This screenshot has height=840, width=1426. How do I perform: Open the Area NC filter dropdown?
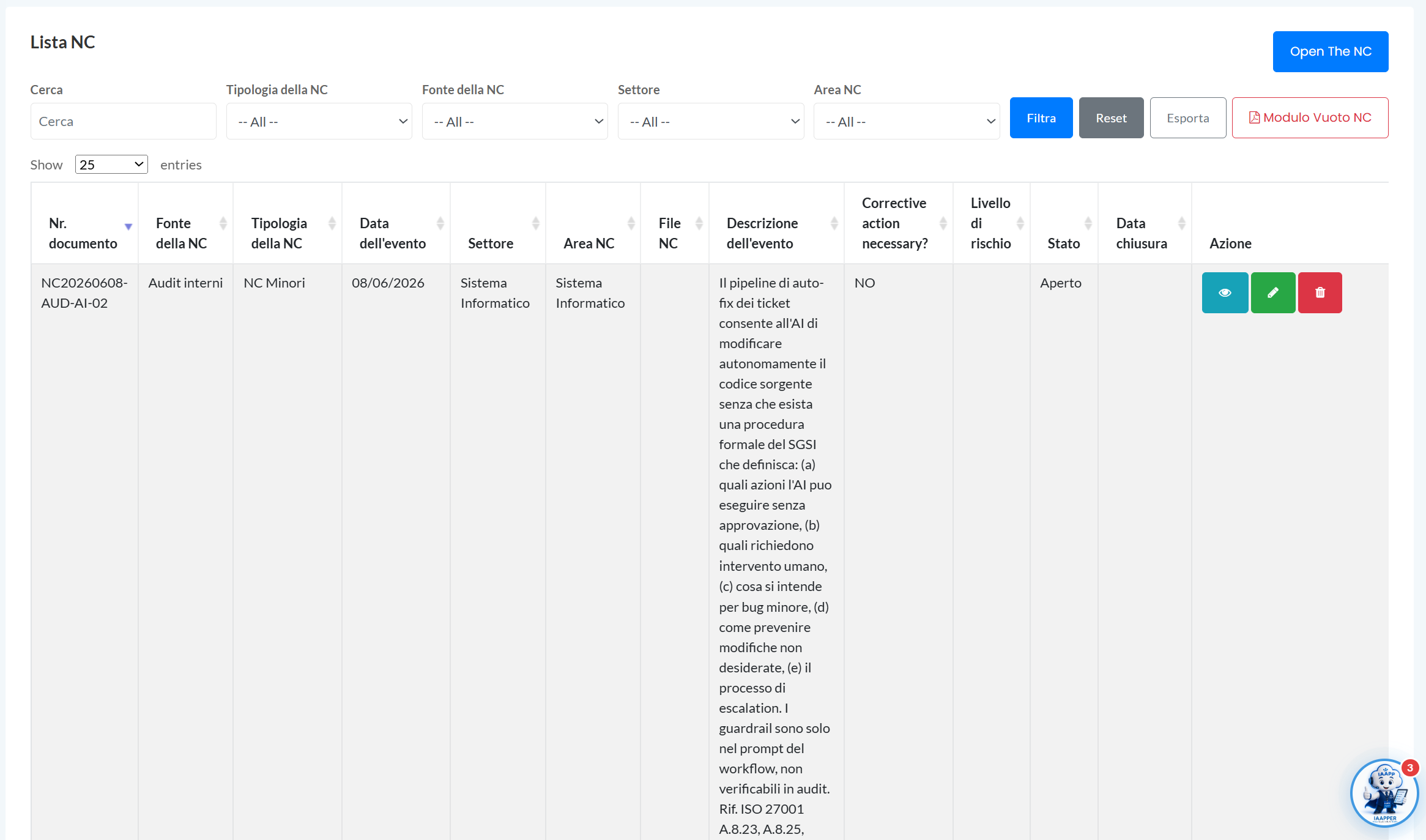(907, 121)
